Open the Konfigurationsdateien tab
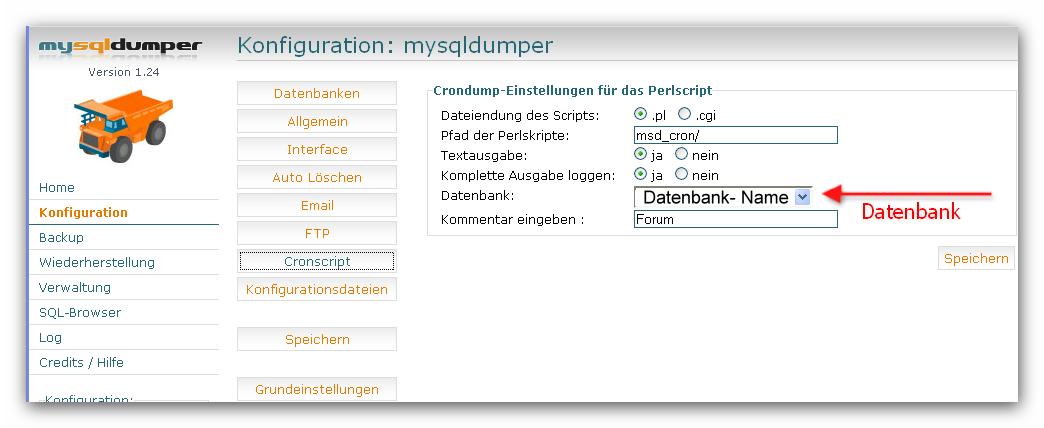 (x=316, y=290)
